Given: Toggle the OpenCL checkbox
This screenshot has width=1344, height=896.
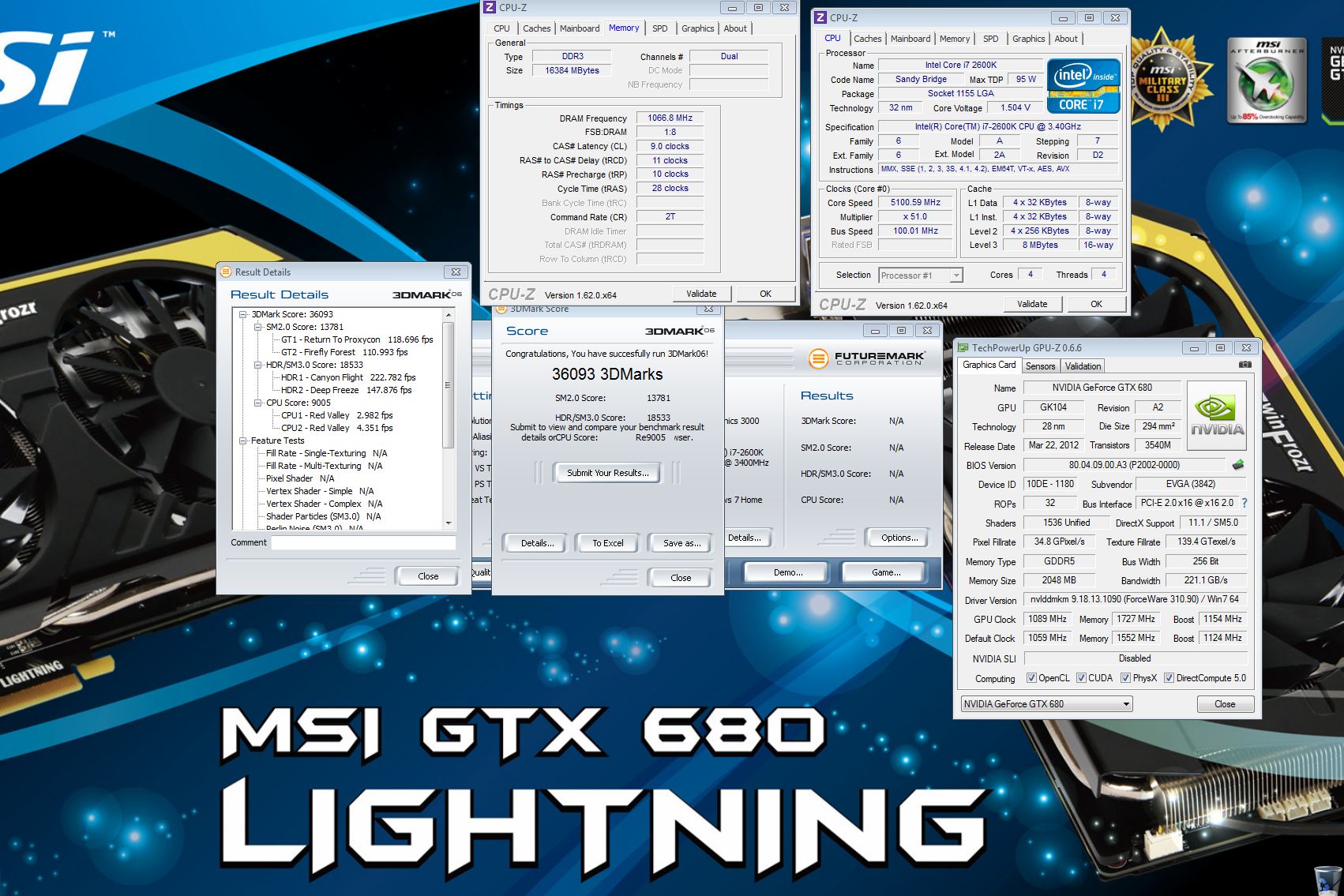Looking at the screenshot, I should point(1031,678).
